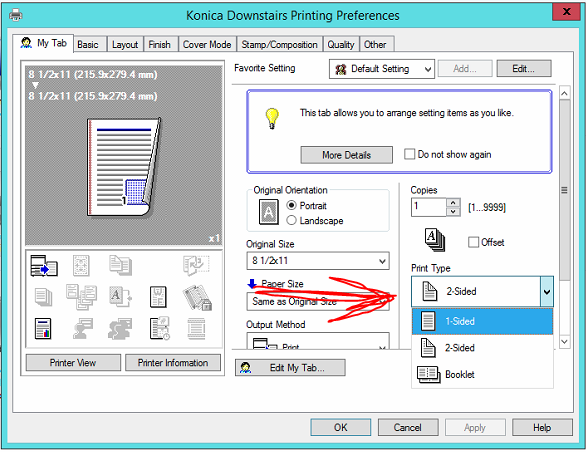Click the scheduled document clock icon

160,328
